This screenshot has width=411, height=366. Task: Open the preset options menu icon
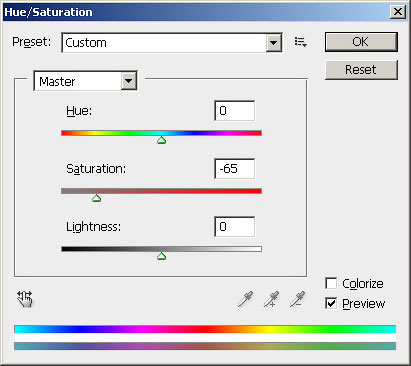point(300,42)
